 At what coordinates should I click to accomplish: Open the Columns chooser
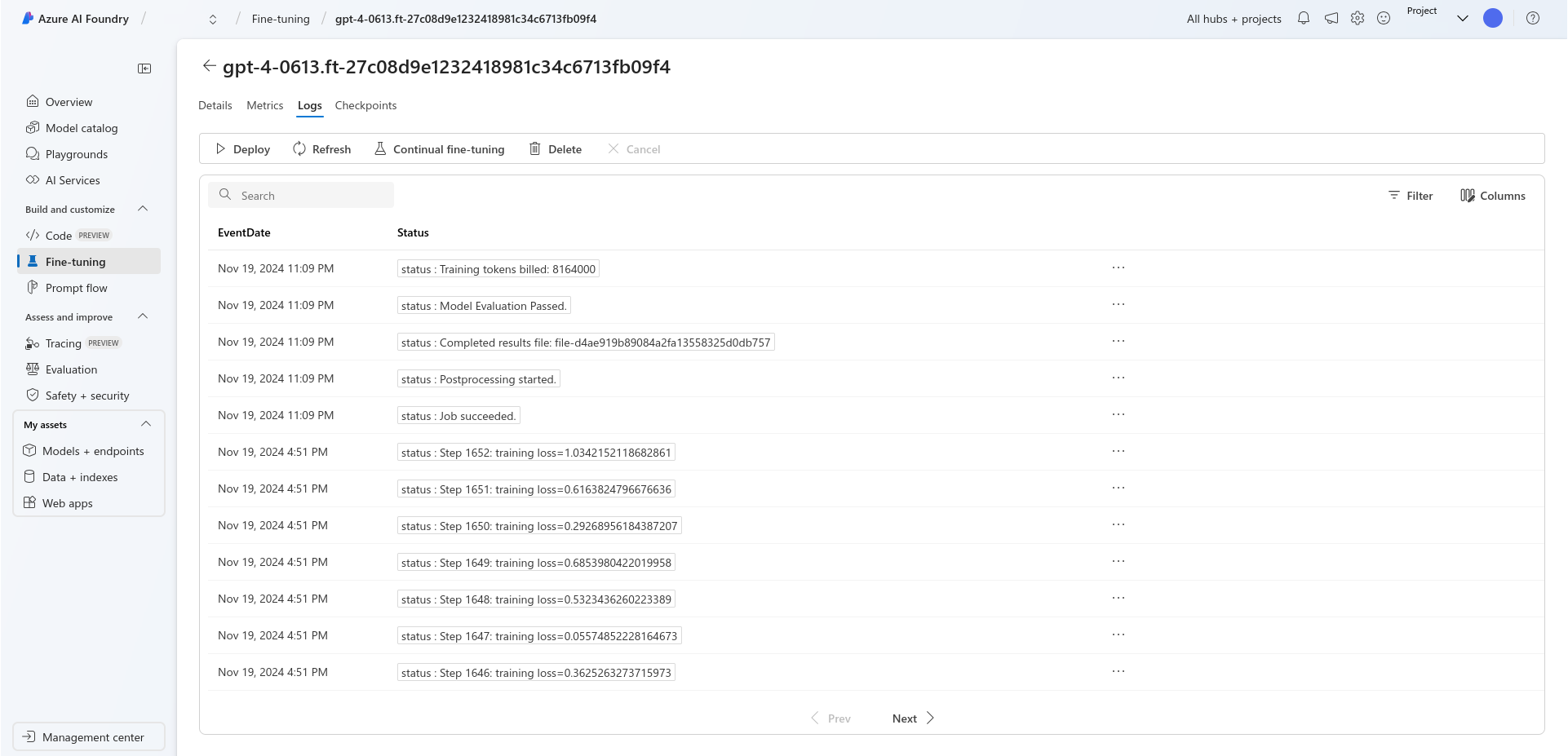pos(1493,196)
